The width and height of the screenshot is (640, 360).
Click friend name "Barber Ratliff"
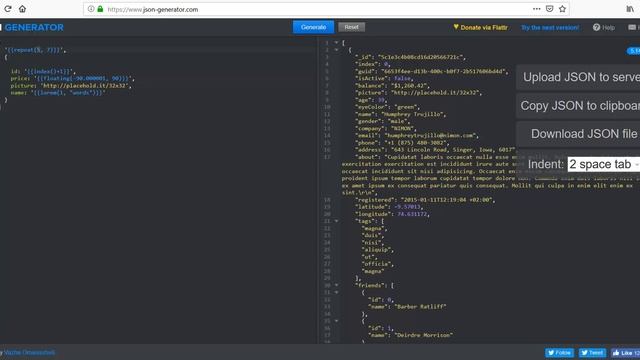(420, 307)
